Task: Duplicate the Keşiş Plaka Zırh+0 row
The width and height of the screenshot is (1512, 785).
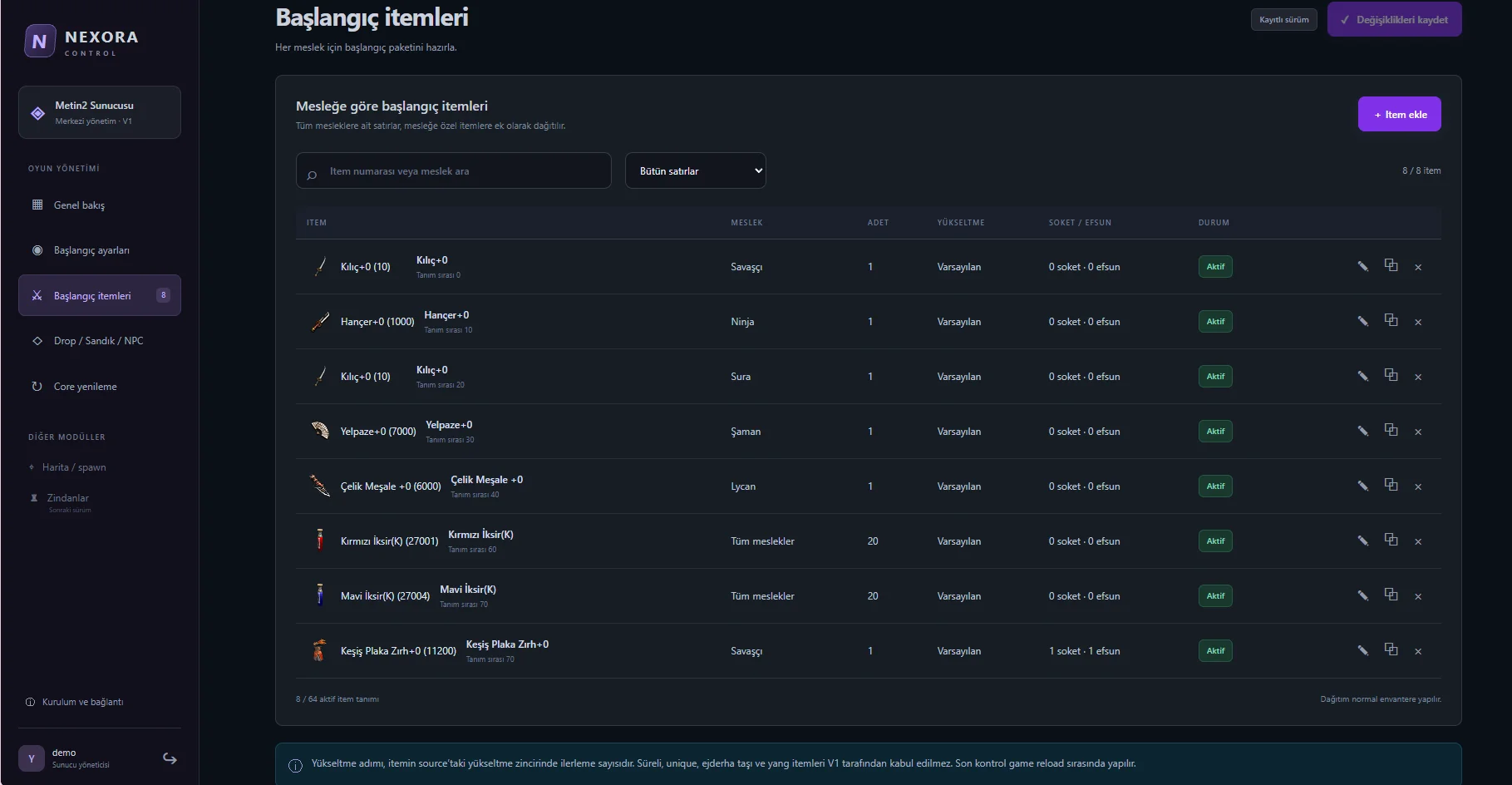Action: point(1391,649)
